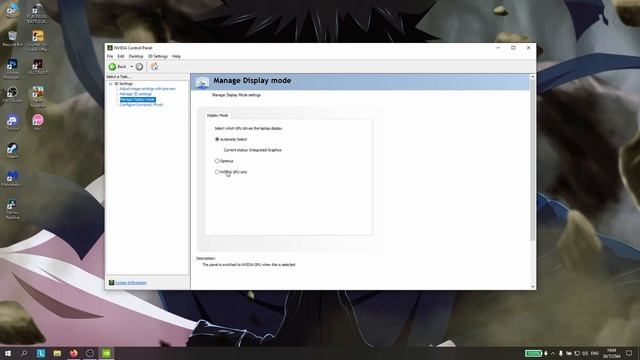Open the notification center icon
The image size is (640, 360).
629,353
